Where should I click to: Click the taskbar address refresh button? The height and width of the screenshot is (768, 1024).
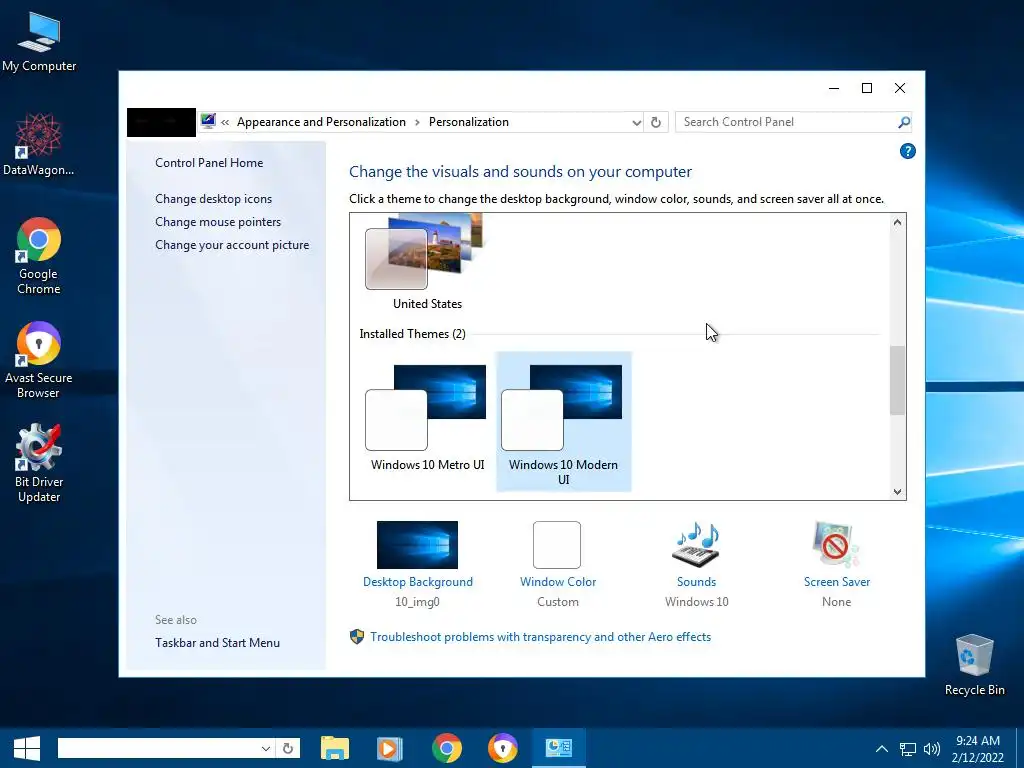[x=288, y=748]
